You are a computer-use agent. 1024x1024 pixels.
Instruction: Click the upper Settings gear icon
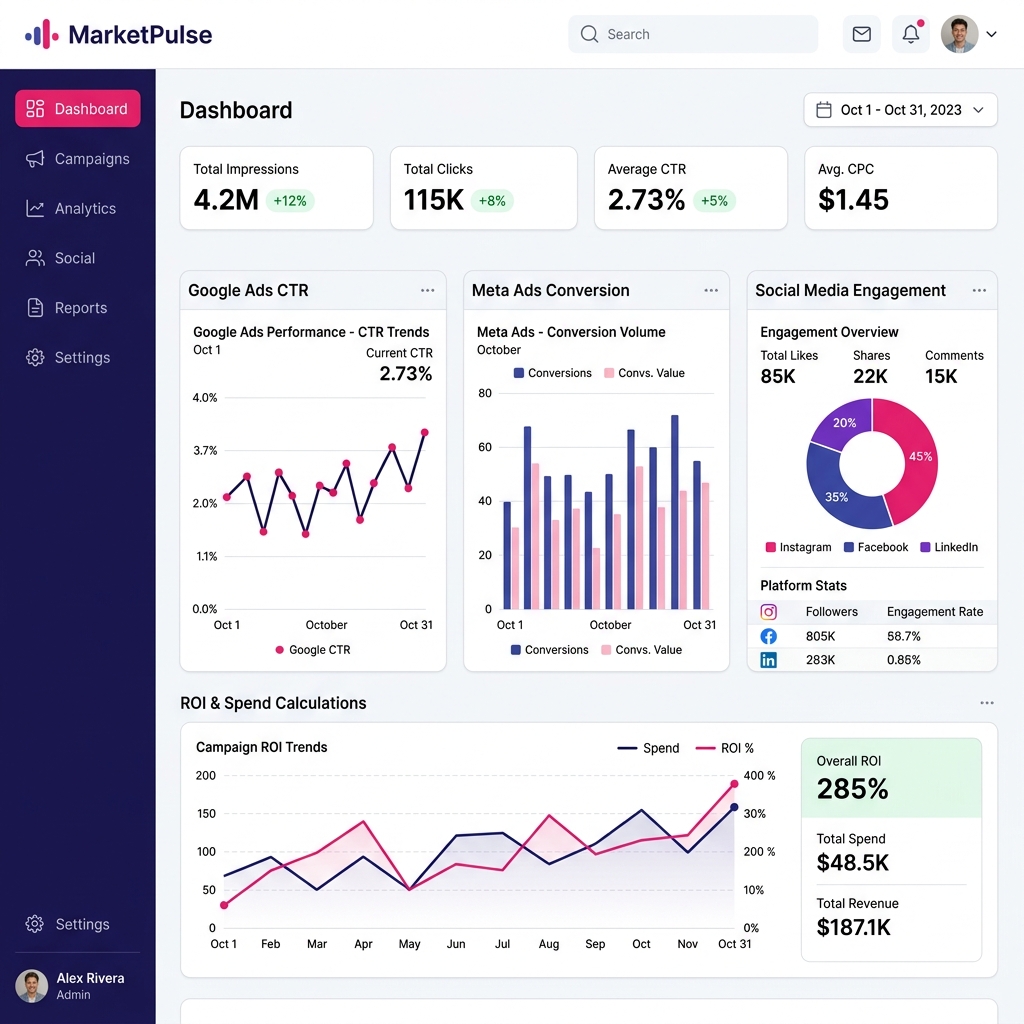pyautogui.click(x=35, y=357)
